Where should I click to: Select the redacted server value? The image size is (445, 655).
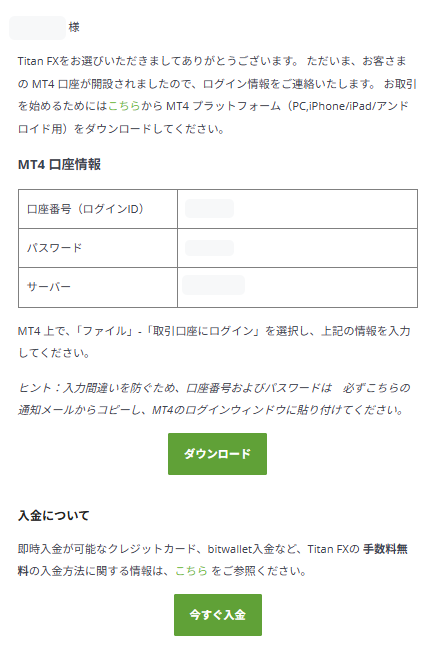click(214, 285)
